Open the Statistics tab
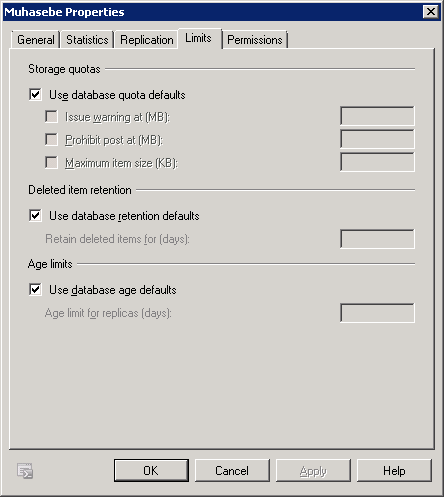 tap(87, 40)
